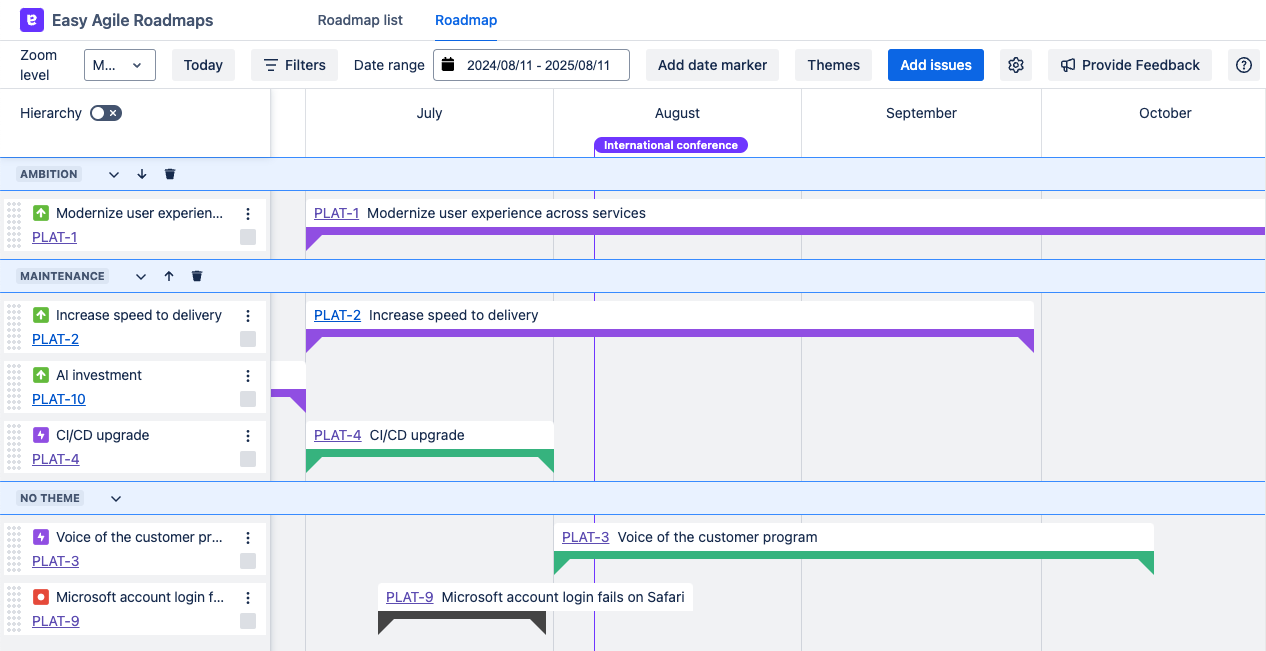The width and height of the screenshot is (1266, 651).
Task: Grab the drag handle for Voice of the customer
Action: (x=14, y=549)
